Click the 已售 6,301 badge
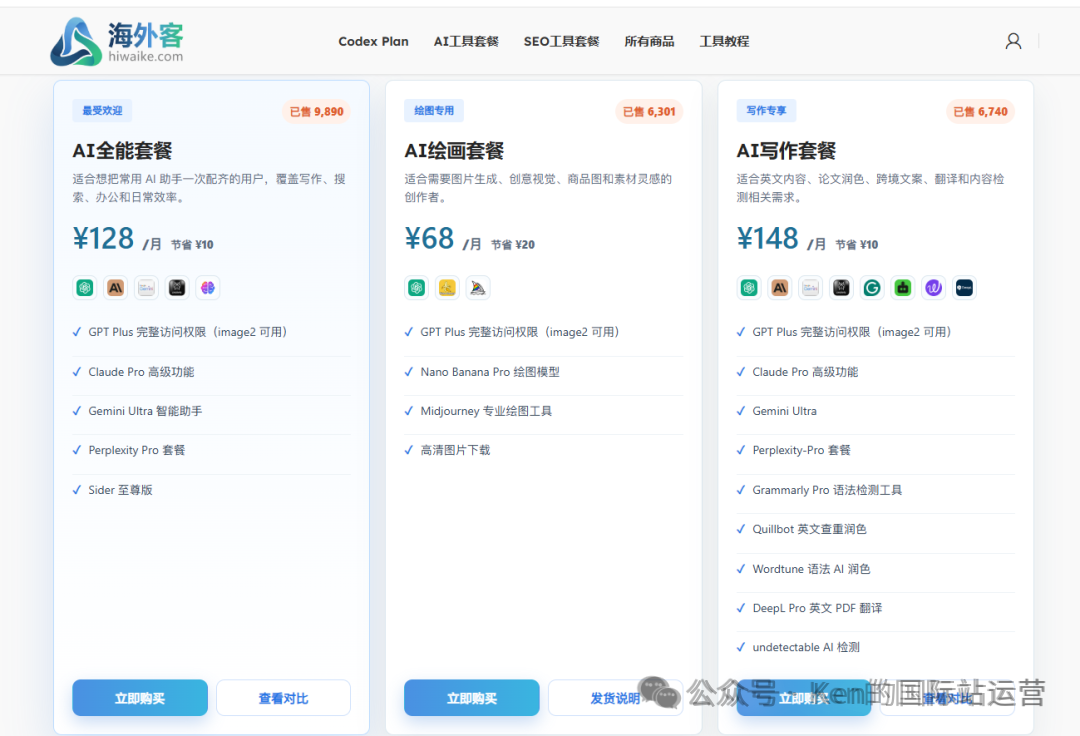 click(649, 112)
